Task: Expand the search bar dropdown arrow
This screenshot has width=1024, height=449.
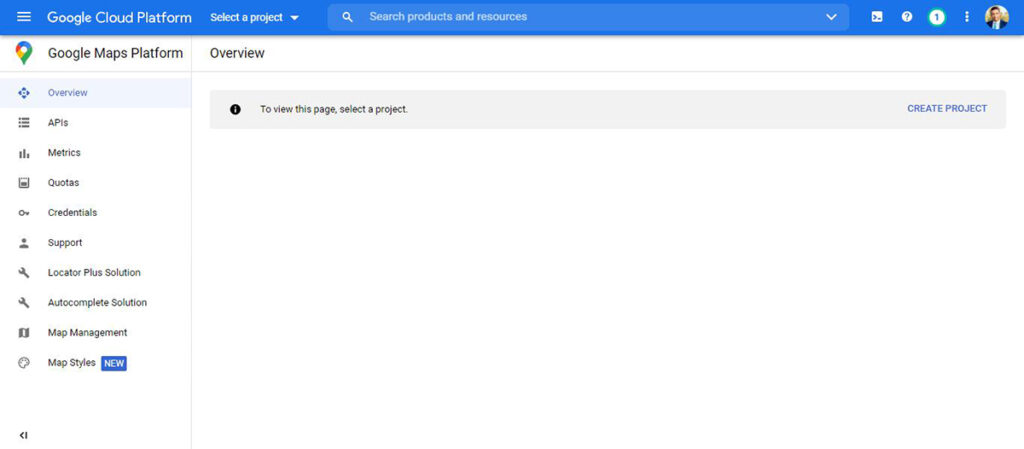Action: 831,17
